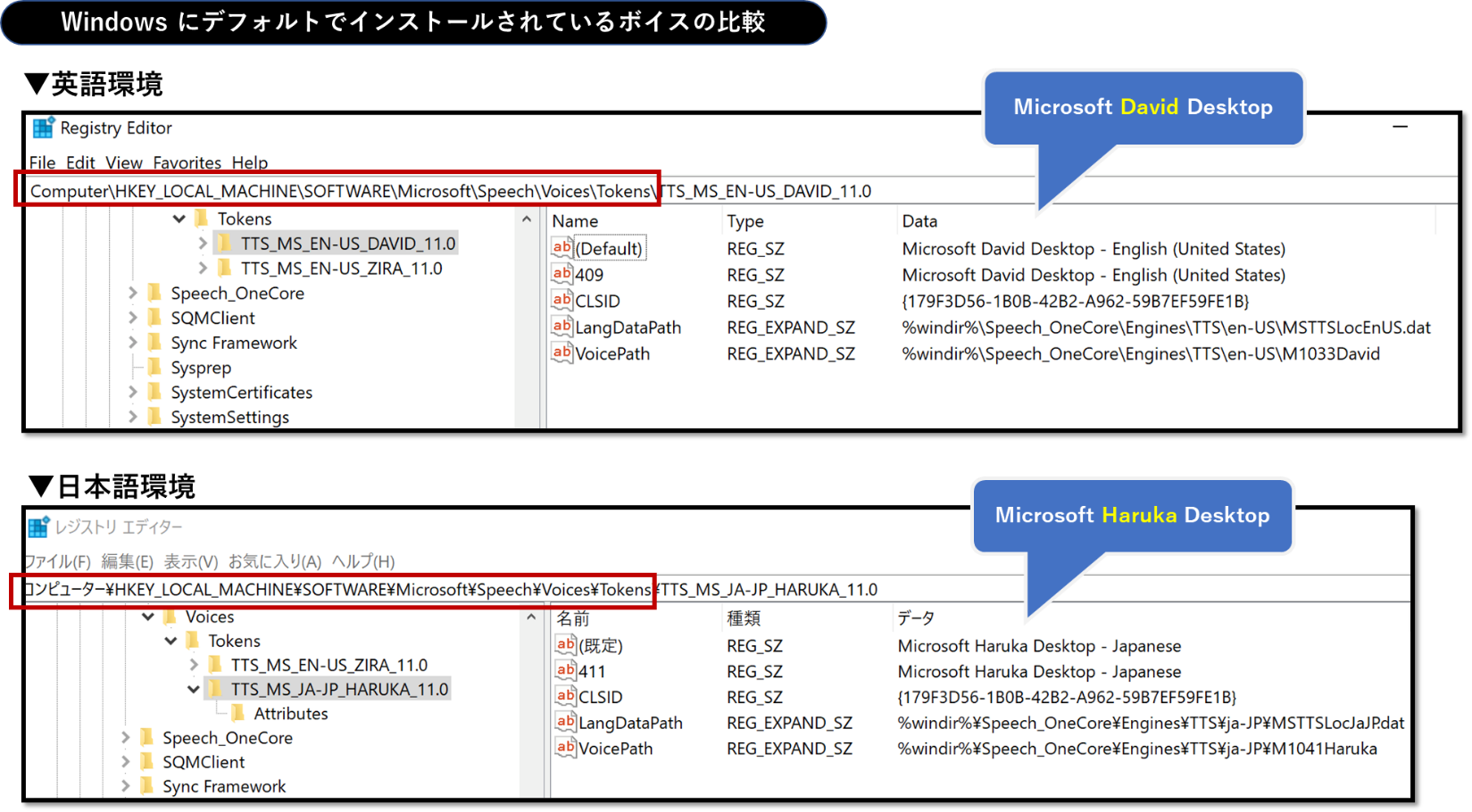
Task: Select the LangDataPath value in bottom window
Action: [630, 723]
